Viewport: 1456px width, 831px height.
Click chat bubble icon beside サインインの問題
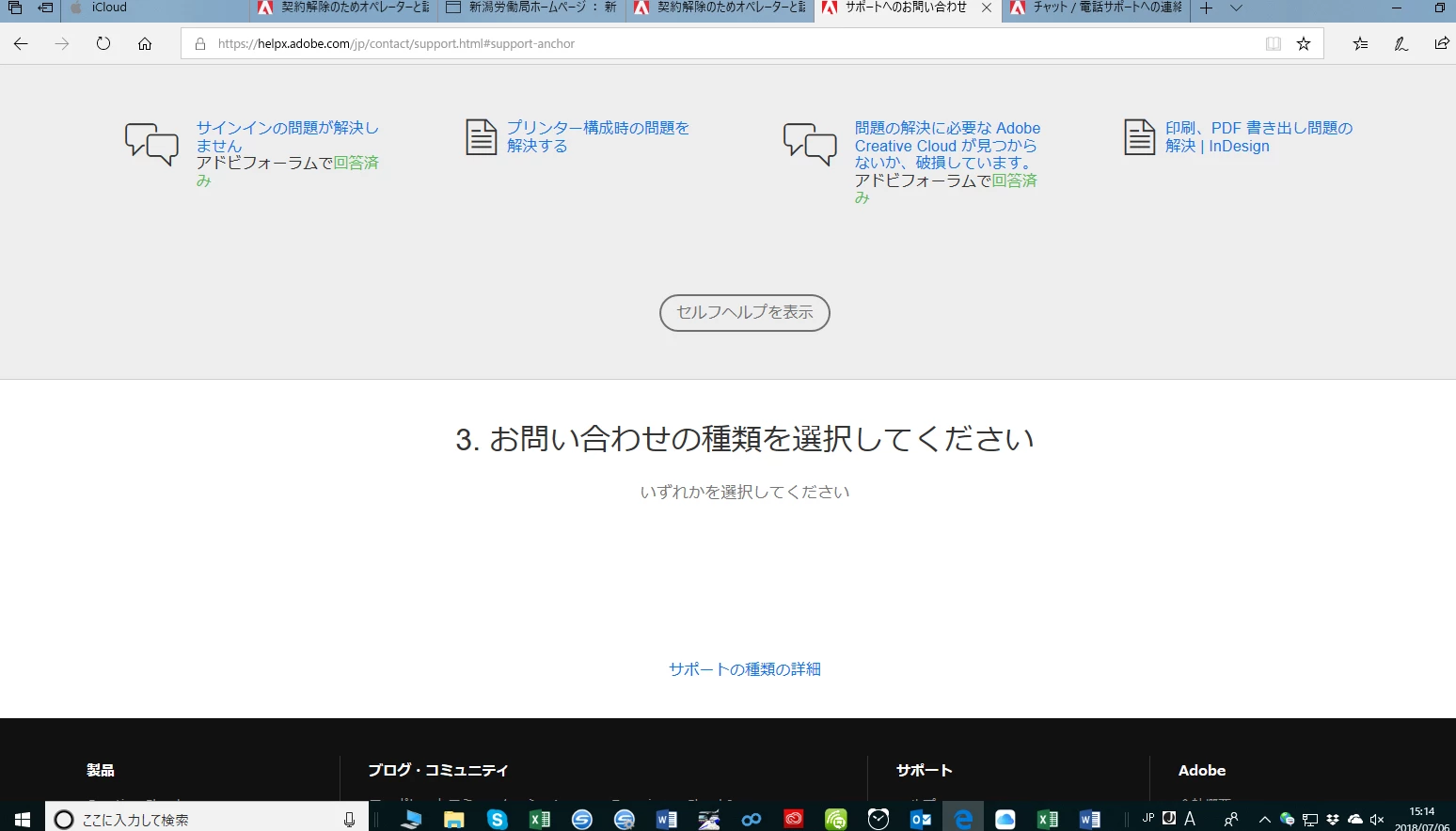coord(151,144)
